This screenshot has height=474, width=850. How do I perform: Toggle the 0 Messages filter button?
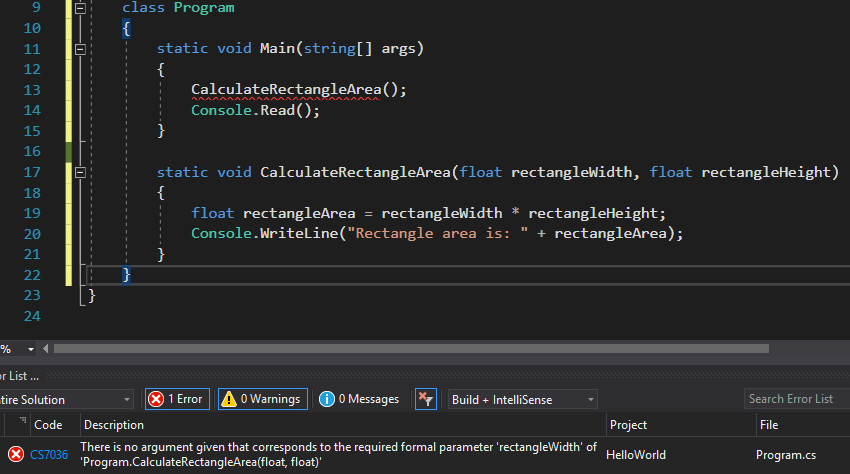[359, 399]
